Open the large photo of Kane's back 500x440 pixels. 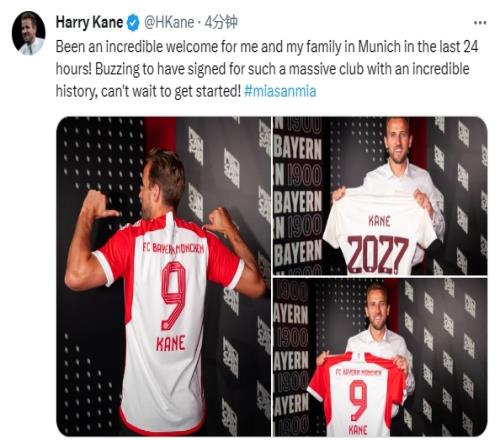point(164,276)
